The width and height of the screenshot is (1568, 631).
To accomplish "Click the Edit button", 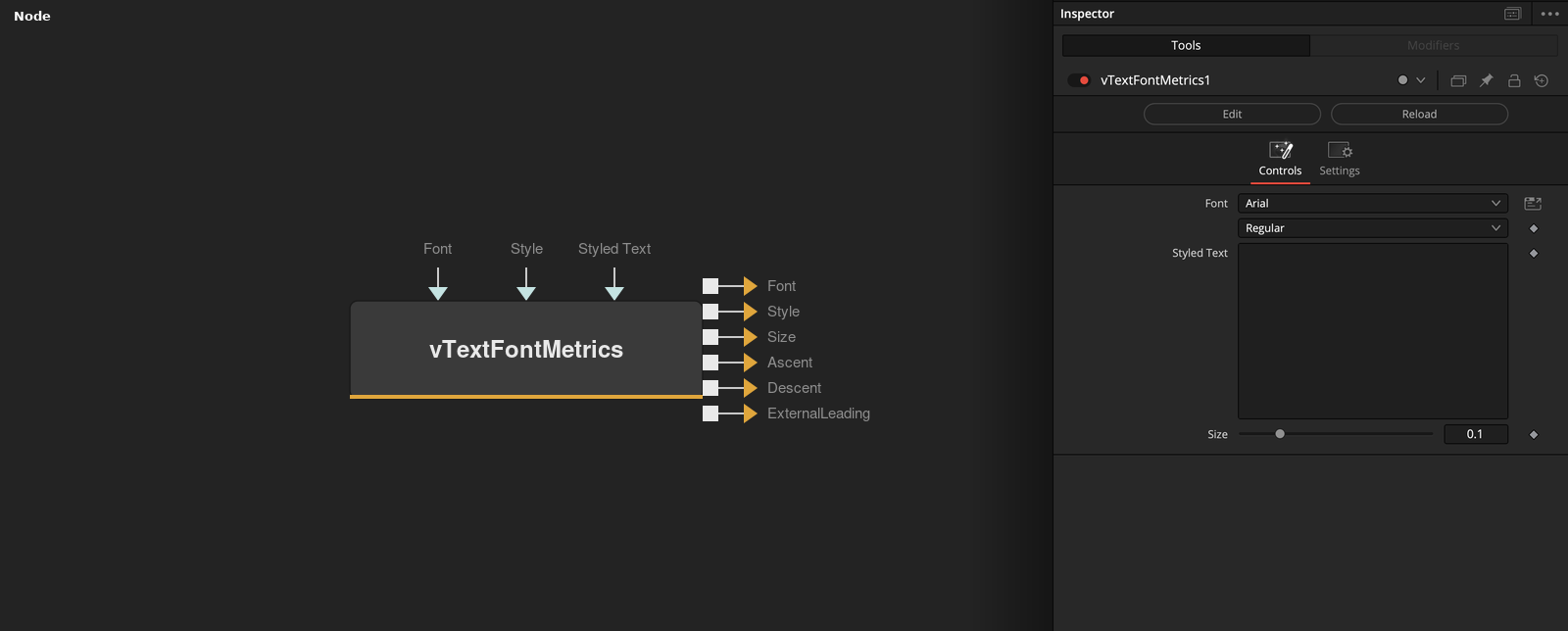I will (x=1232, y=115).
